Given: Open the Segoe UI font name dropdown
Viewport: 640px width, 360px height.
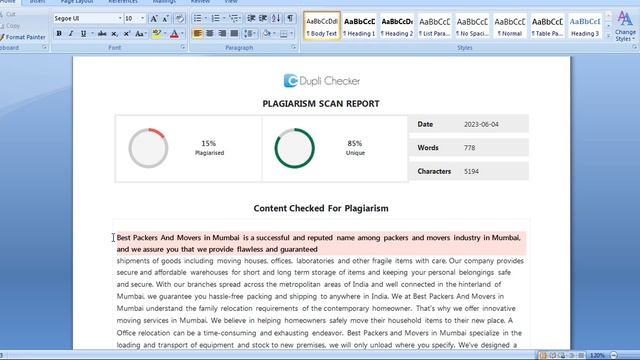Looking at the screenshot, I should tap(120, 18).
